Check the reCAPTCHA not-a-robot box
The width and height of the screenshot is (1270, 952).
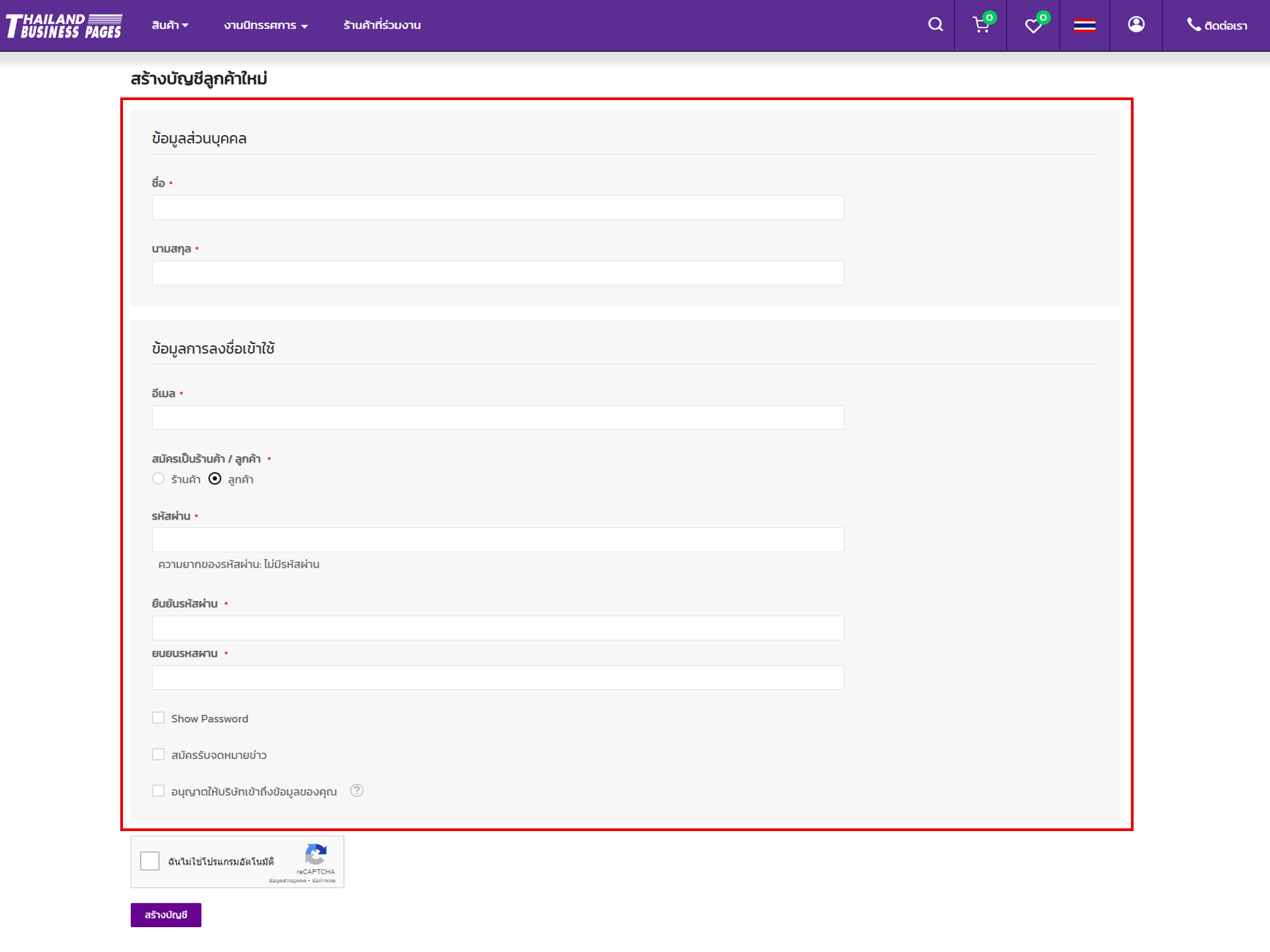pos(150,861)
